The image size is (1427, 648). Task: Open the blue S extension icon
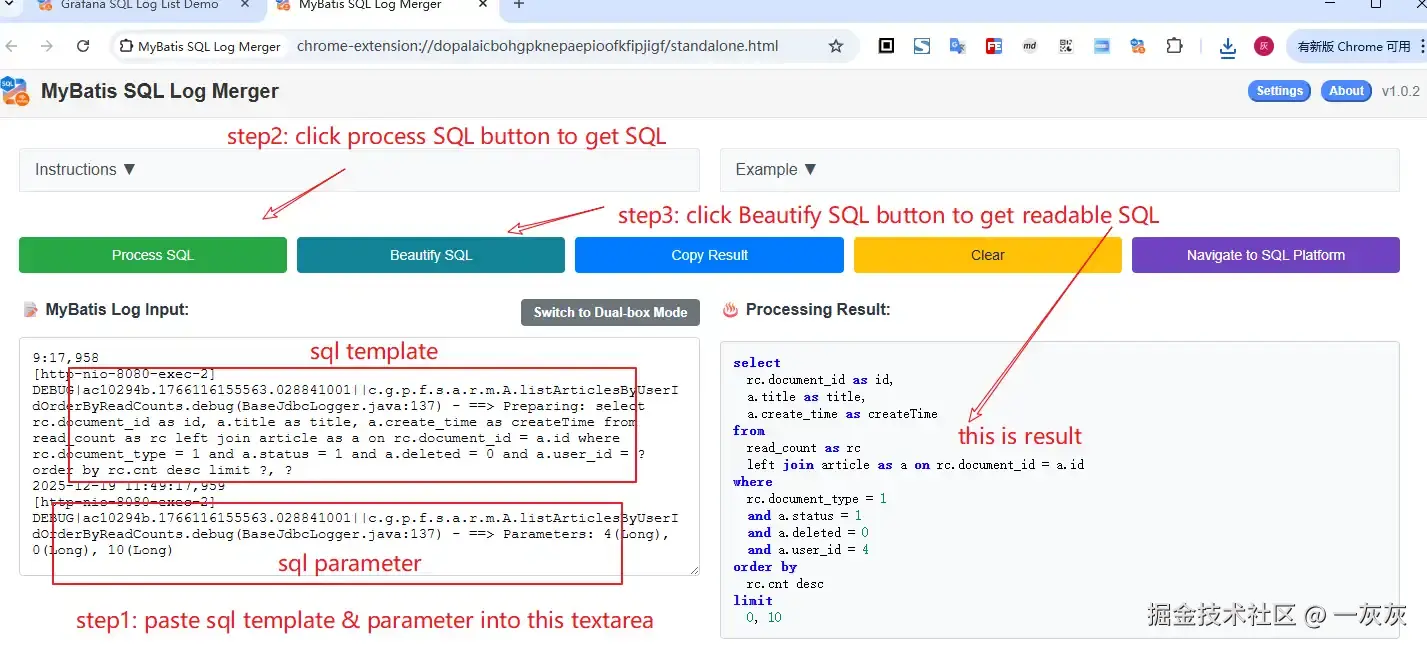point(922,46)
